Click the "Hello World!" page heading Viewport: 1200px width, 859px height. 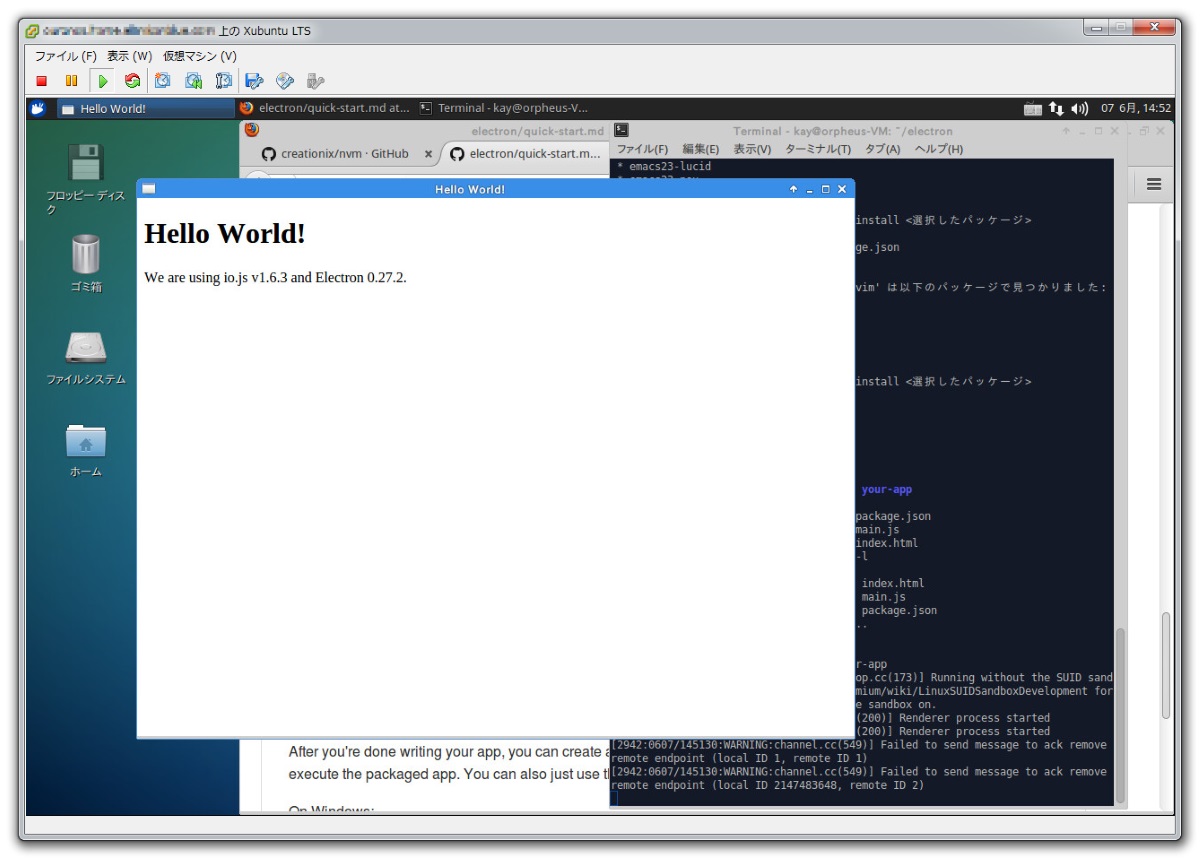[x=225, y=234]
